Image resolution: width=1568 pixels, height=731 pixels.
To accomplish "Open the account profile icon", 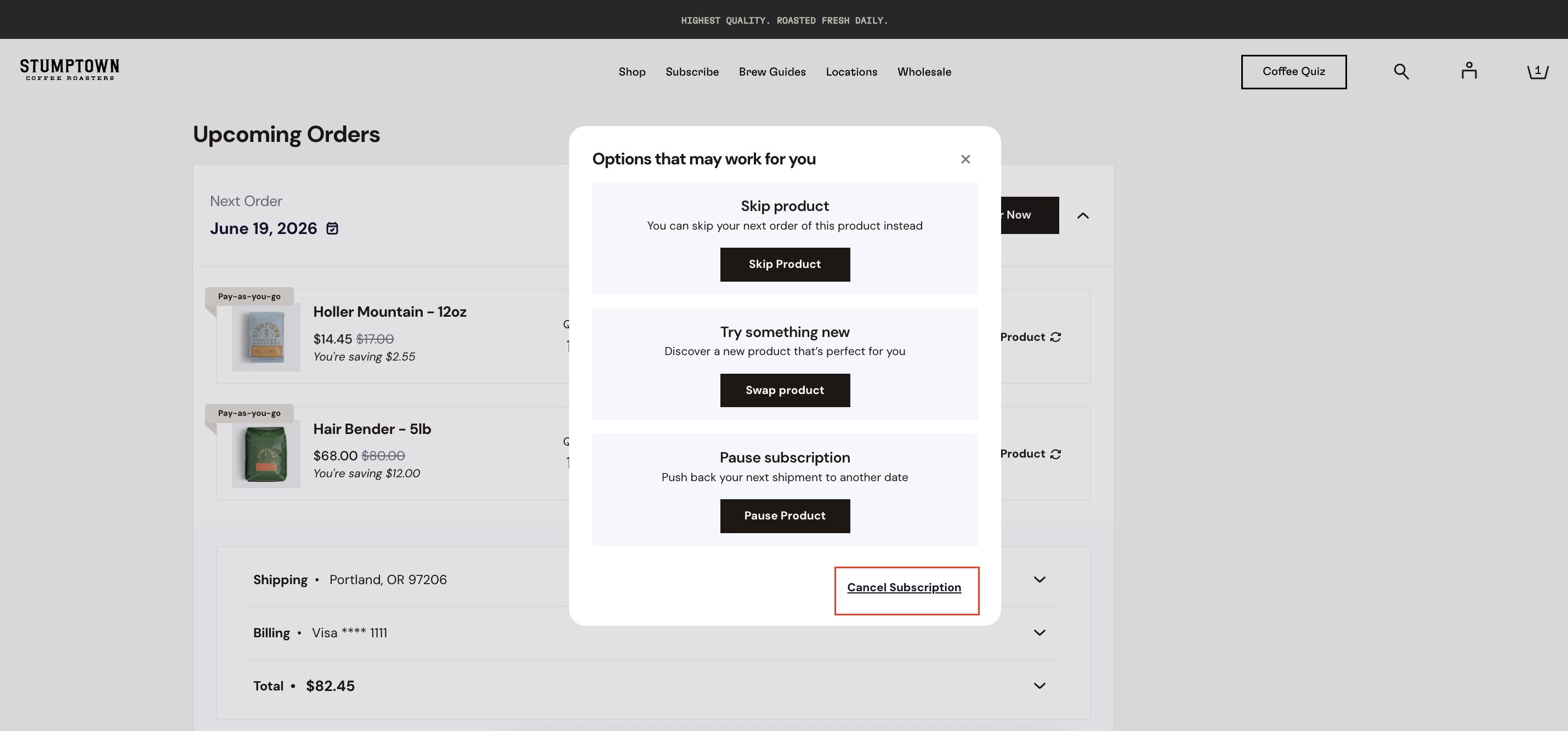I will pyautogui.click(x=1469, y=71).
